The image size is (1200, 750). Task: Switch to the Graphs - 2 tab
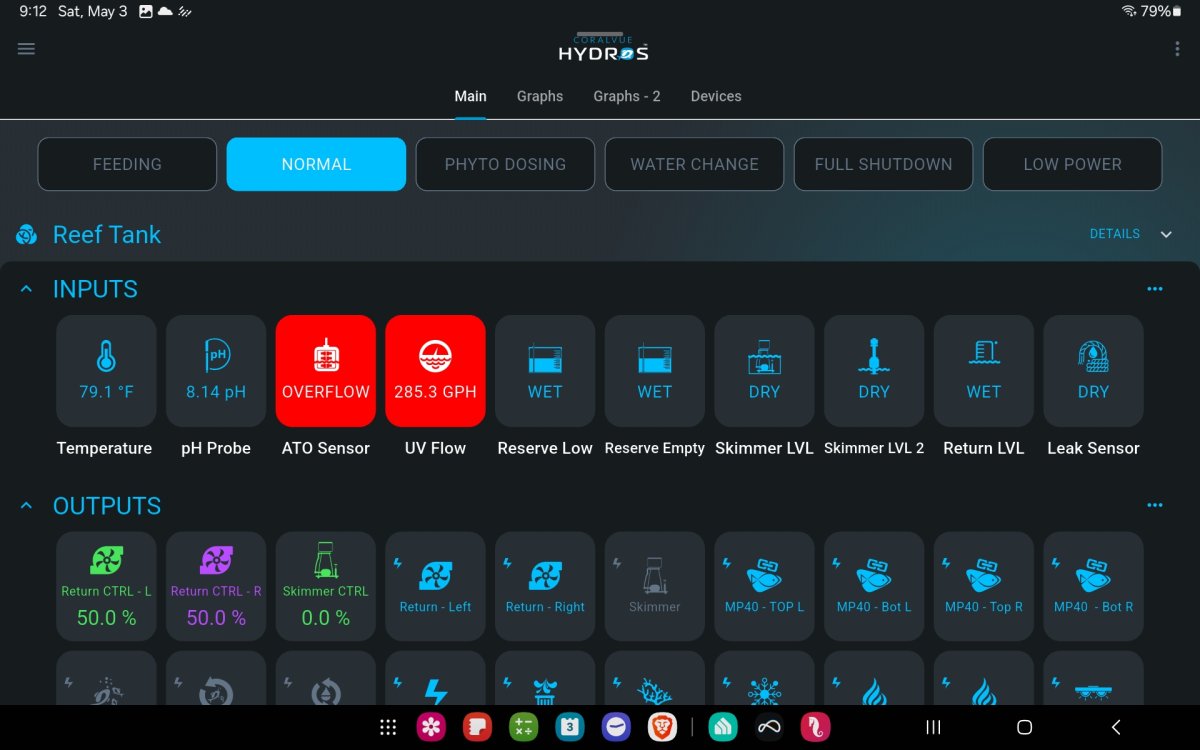[x=627, y=96]
